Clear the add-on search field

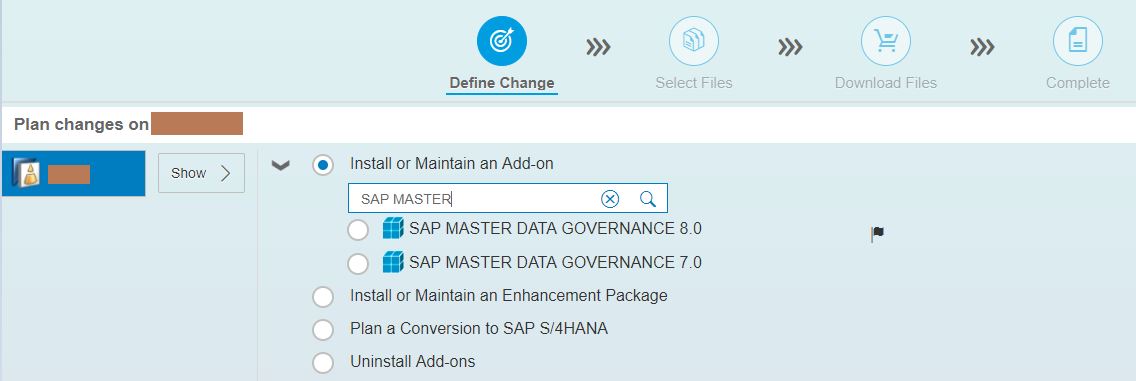pos(610,199)
